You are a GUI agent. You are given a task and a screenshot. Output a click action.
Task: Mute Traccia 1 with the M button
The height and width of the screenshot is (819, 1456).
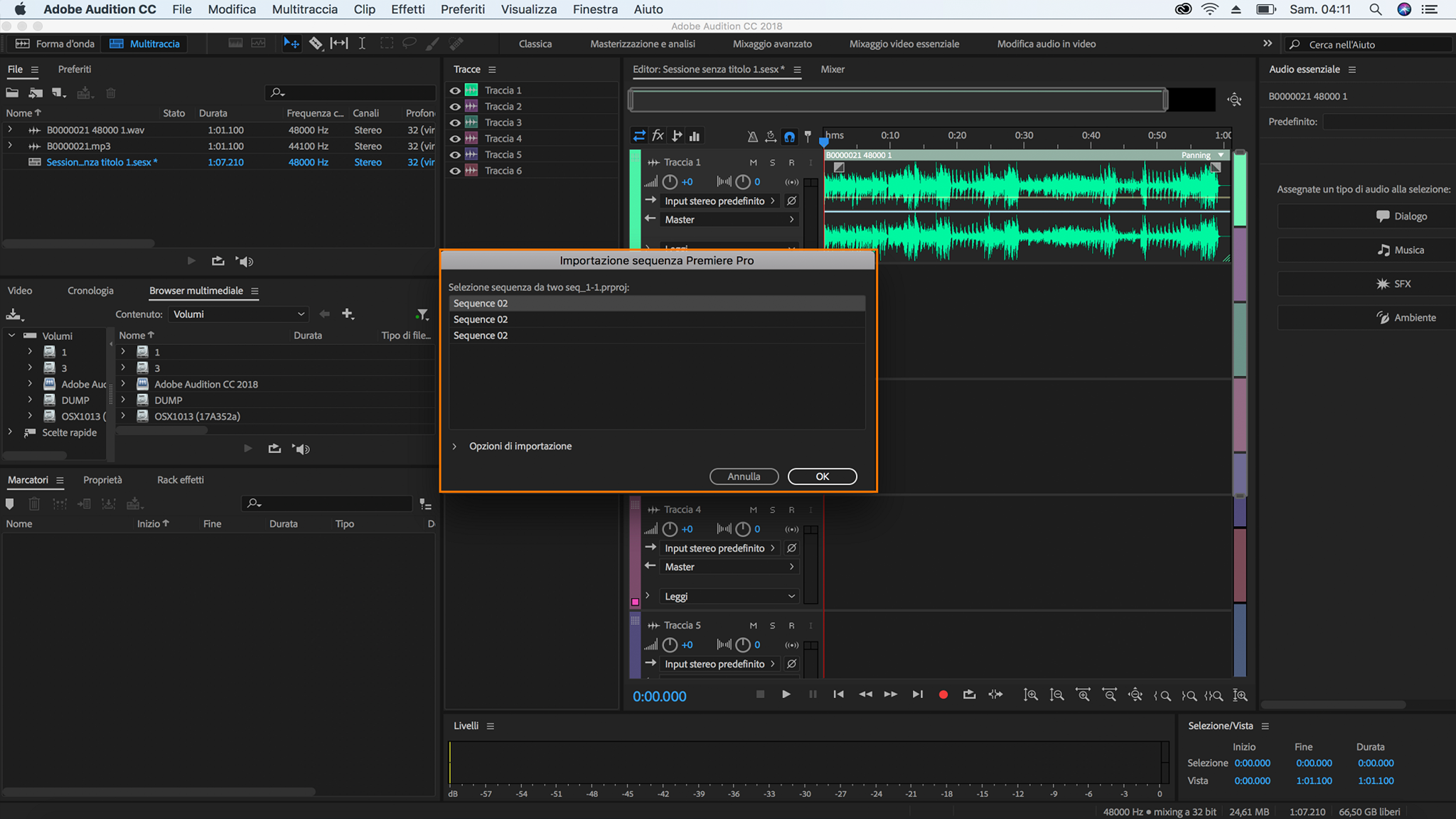(x=753, y=162)
